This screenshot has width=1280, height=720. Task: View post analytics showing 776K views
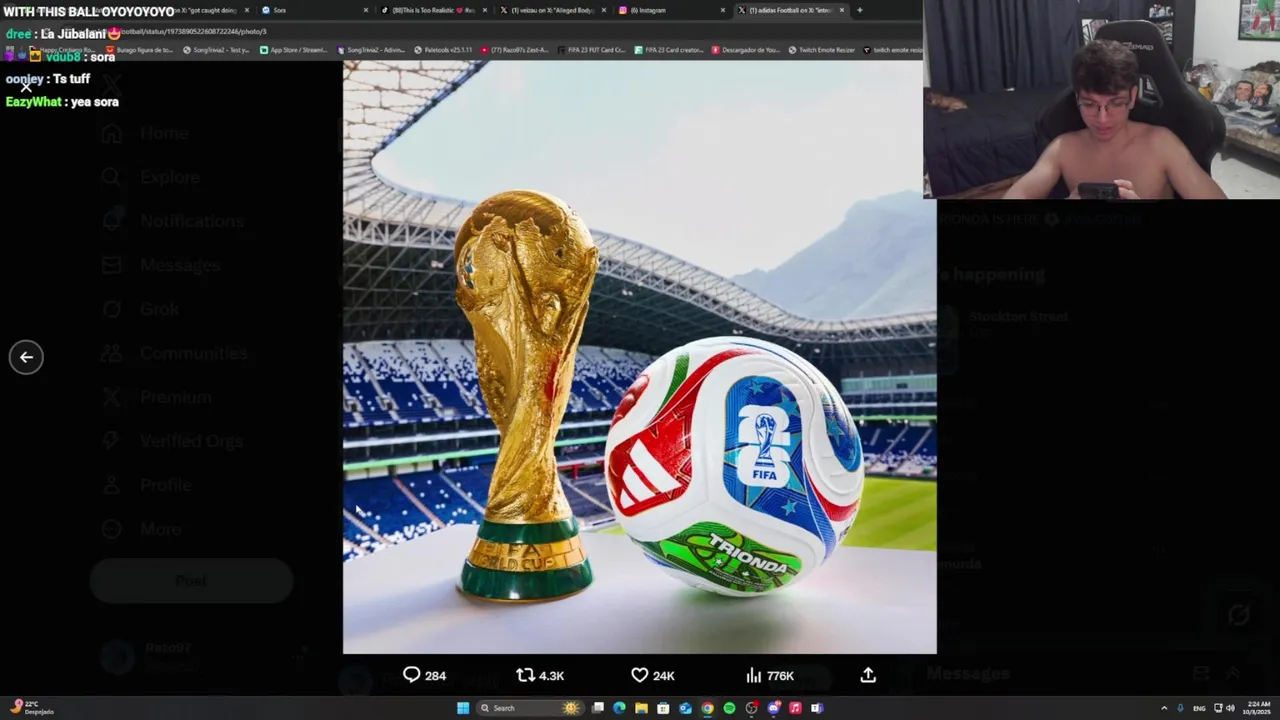coord(770,676)
